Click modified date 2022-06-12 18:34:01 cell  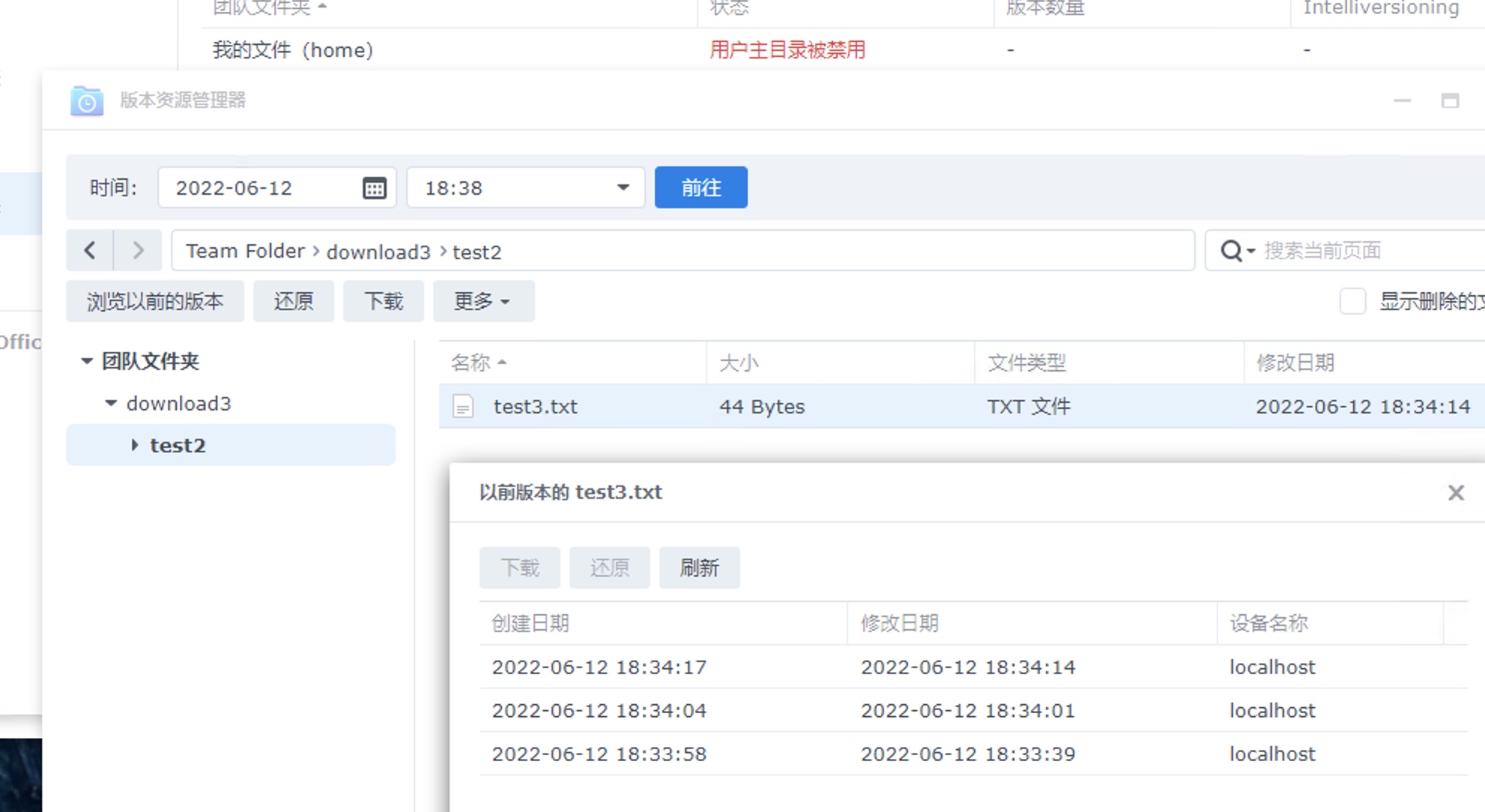point(967,710)
